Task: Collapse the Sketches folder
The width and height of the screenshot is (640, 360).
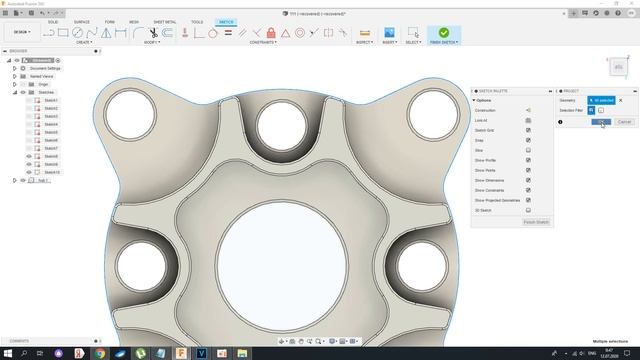Action: click(x=15, y=92)
